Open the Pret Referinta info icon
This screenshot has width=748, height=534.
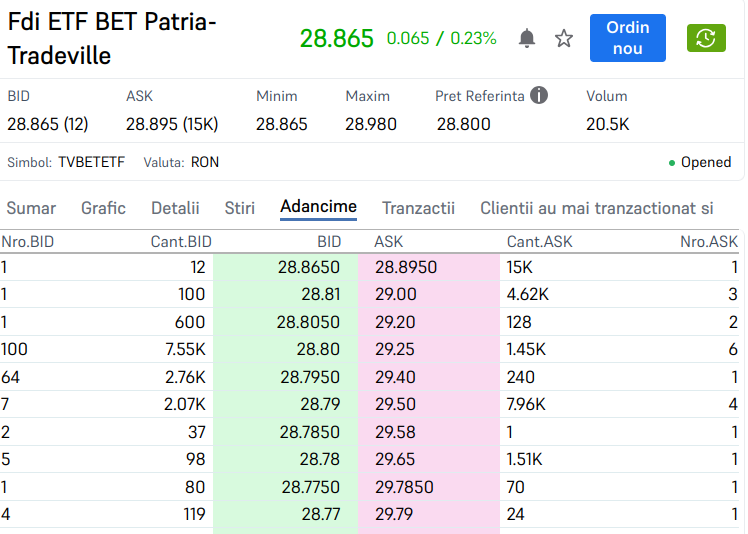[x=539, y=95]
